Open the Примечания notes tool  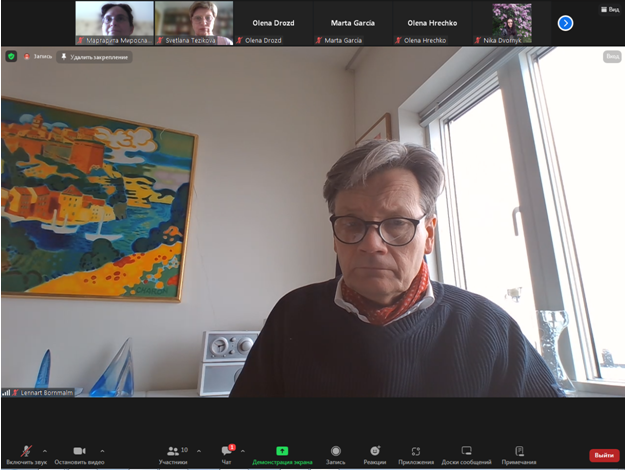pyautogui.click(x=519, y=454)
